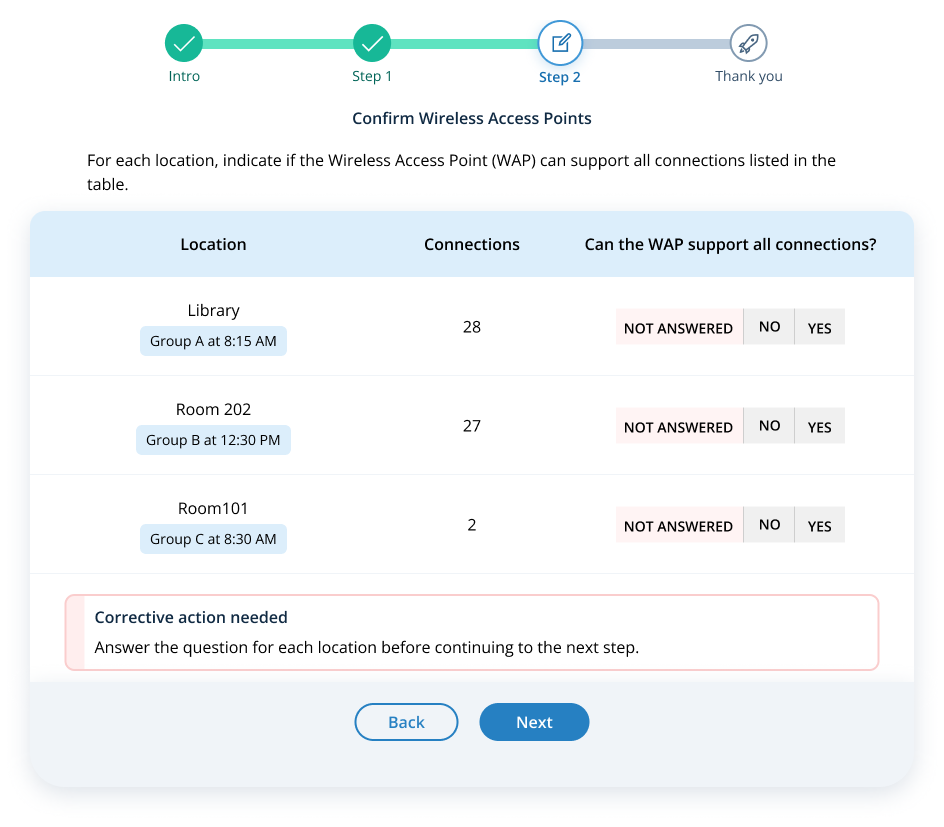Set Room 202 to NOT ANSWERED
Viewport: 944px width, 827px height.
(678, 427)
